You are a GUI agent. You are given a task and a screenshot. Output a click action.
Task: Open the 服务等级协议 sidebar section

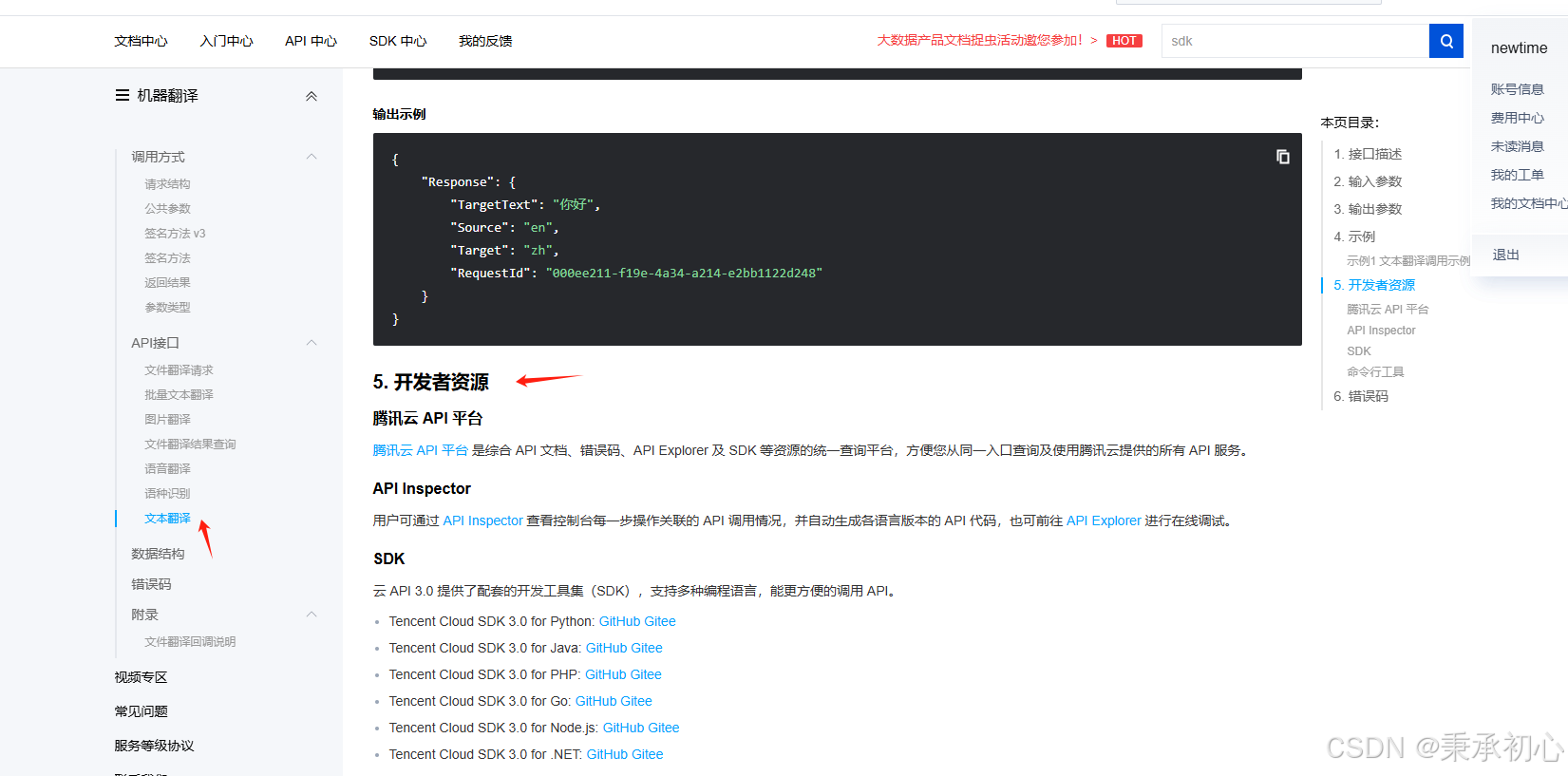point(154,746)
